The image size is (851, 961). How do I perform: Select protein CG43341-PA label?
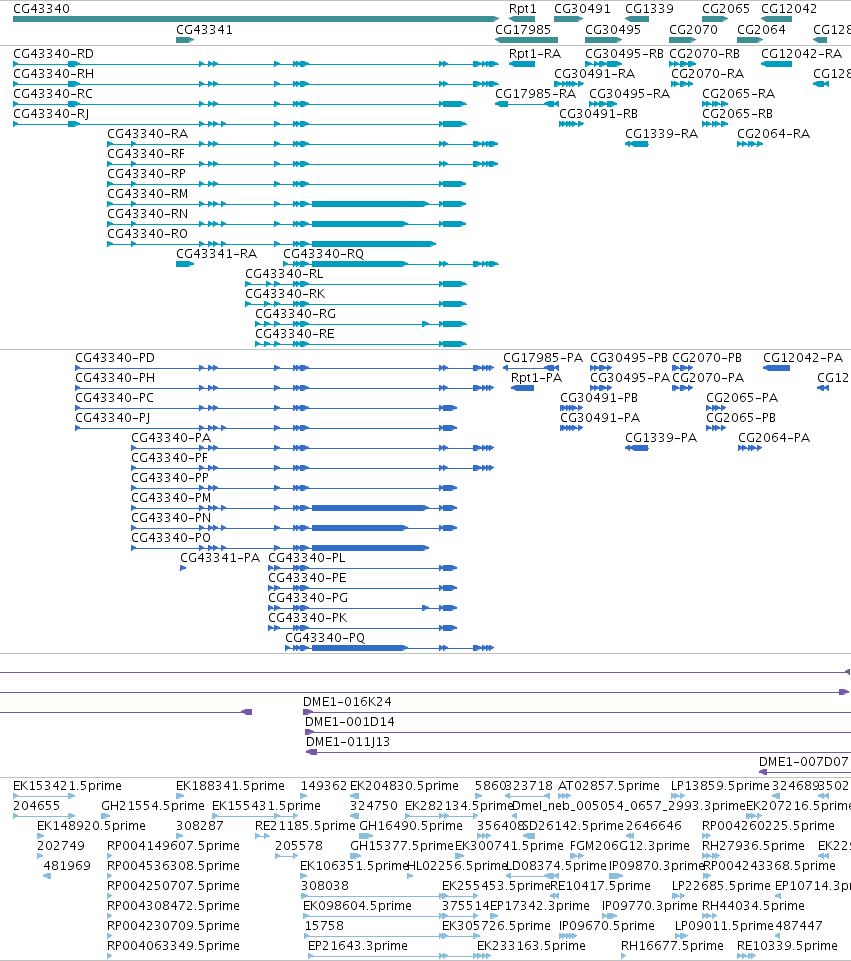pos(220,558)
